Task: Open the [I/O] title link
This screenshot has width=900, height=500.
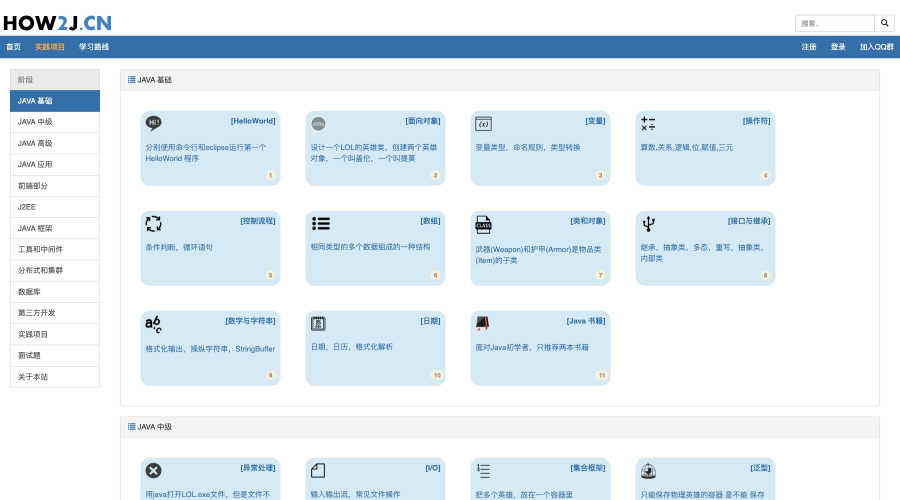Action: tap(433, 468)
